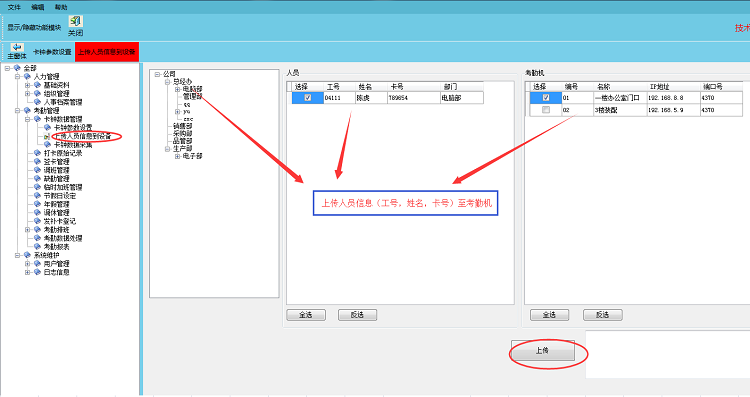This screenshot has width=750, height=397.
Task: Click 显示/隐藏功能模块 toolbar item
Action: tap(34, 28)
